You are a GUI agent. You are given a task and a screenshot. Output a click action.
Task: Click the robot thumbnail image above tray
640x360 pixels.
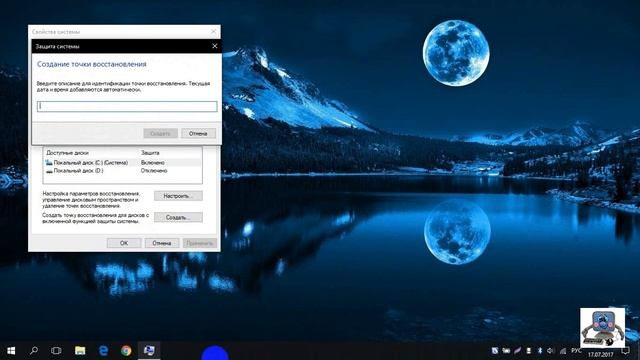pyautogui.click(x=602, y=328)
